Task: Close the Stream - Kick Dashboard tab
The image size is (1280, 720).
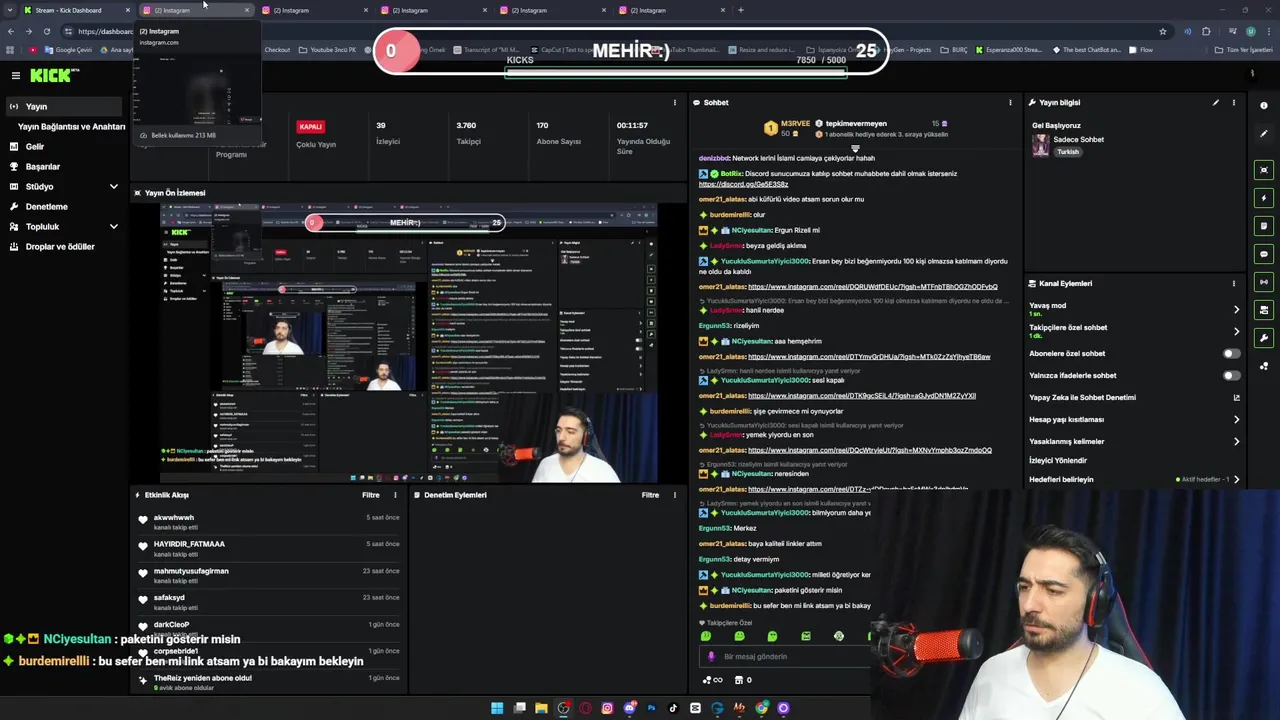Action: click(x=128, y=10)
